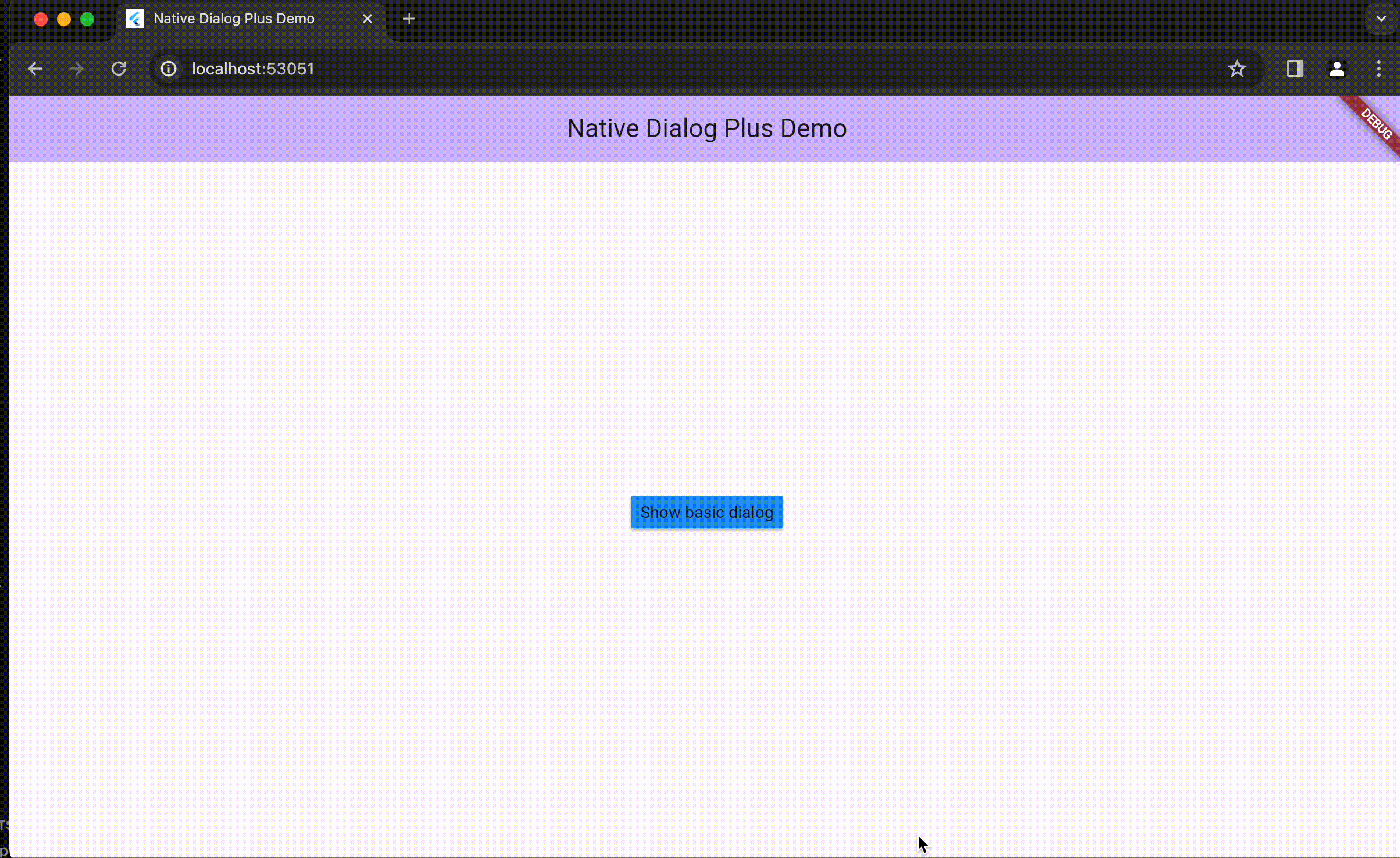Minimize window with yellow button
Image resolution: width=1400 pixels, height=858 pixels.
64,19
